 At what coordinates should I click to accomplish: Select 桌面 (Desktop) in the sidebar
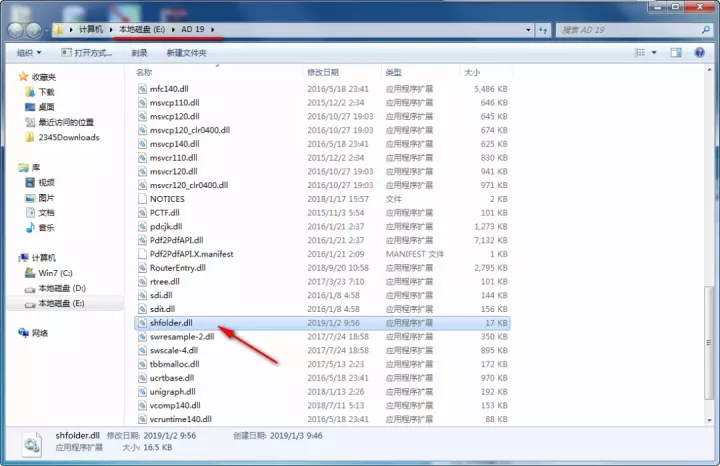click(x=46, y=107)
